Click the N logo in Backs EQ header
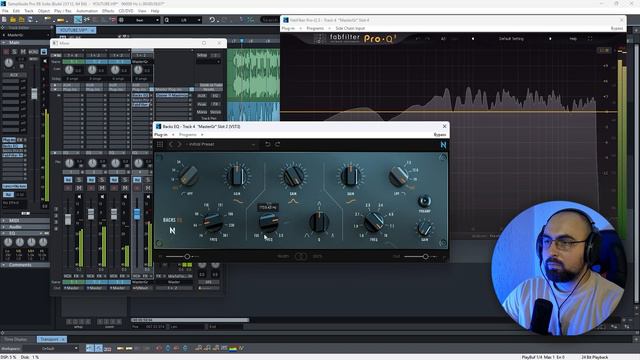 tap(443, 144)
